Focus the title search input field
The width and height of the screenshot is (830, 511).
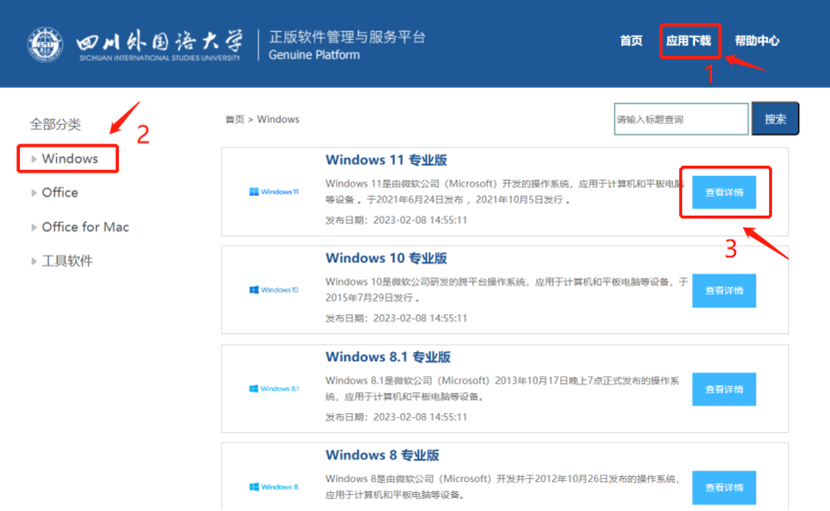coord(680,119)
